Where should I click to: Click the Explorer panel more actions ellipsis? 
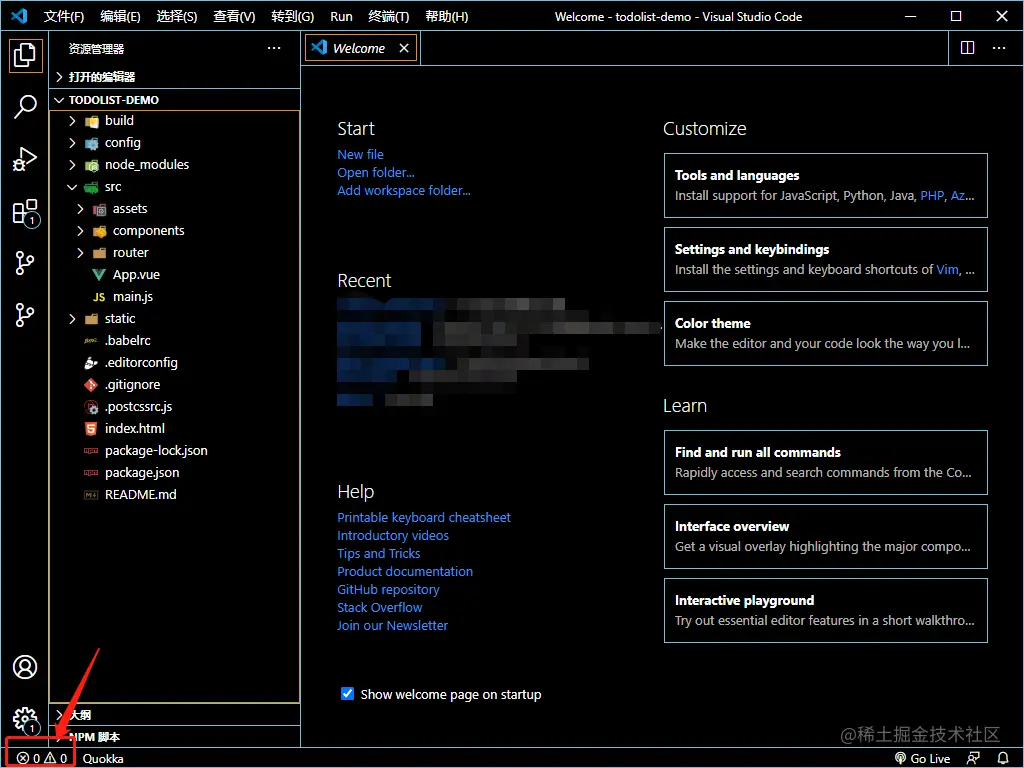(274, 48)
